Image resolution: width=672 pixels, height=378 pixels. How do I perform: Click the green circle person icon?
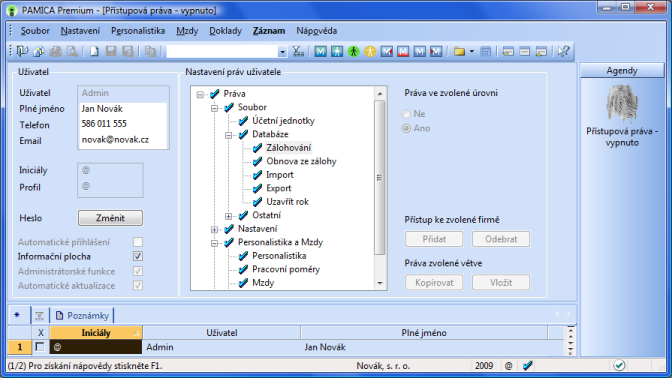[x=354, y=51]
